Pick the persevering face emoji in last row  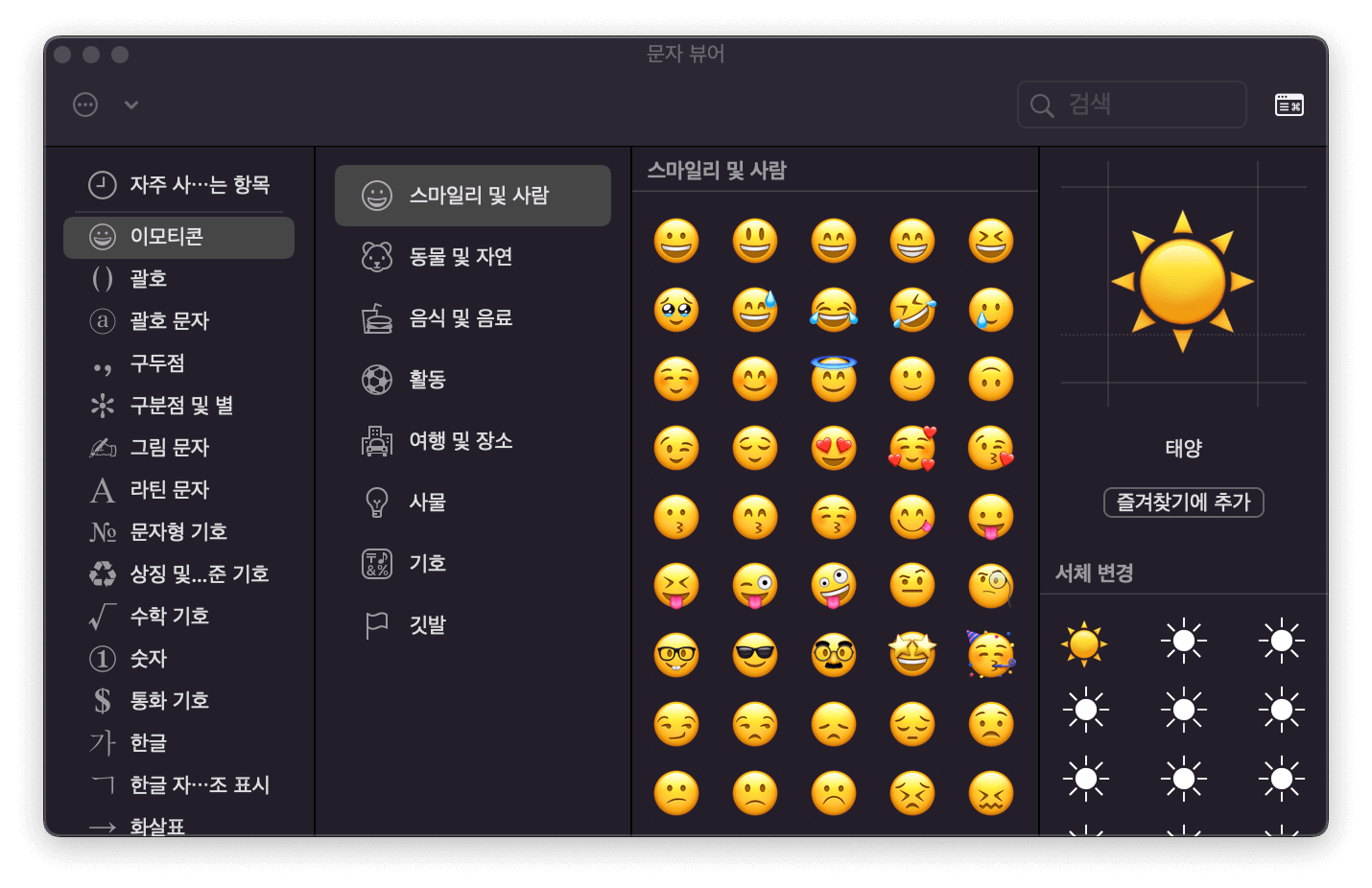click(912, 793)
